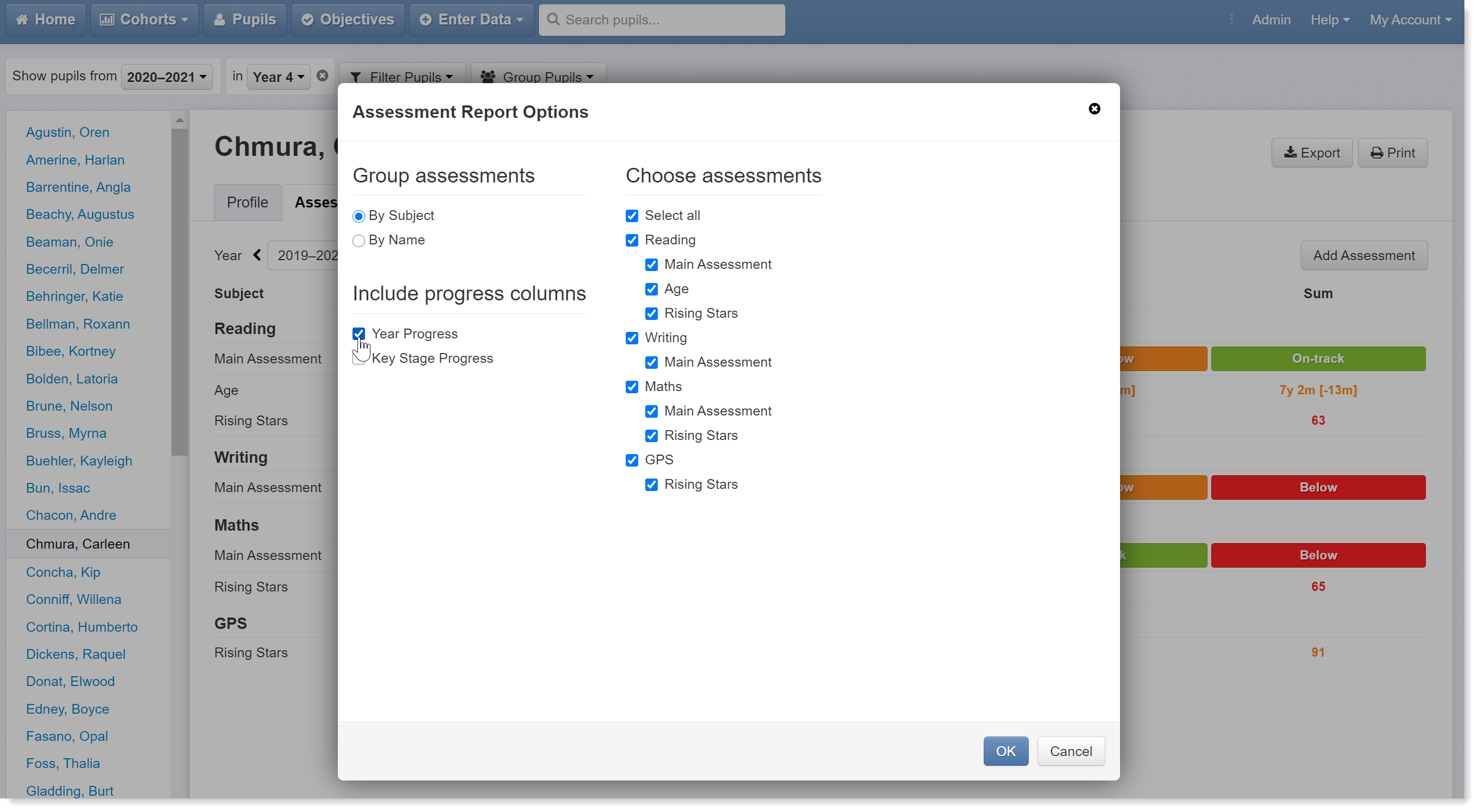Click the Group Pupils people icon
Viewport: 1478px width, 812px height.
coord(488,77)
